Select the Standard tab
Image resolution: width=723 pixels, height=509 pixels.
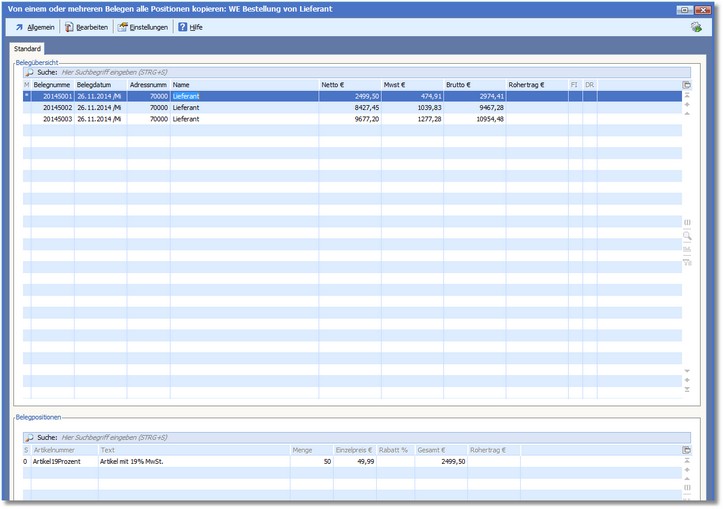click(x=28, y=49)
